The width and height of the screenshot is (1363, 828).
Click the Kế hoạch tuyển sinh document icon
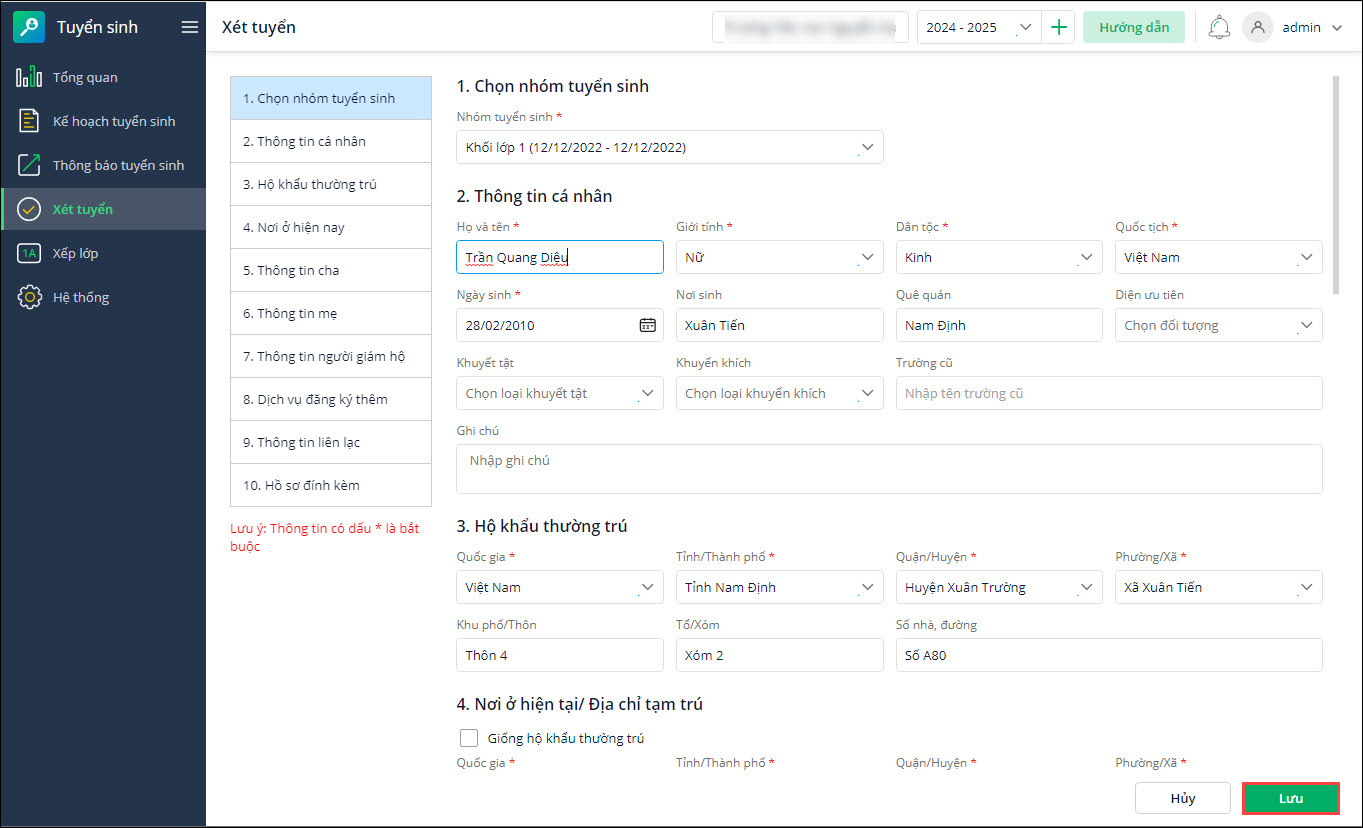click(29, 121)
